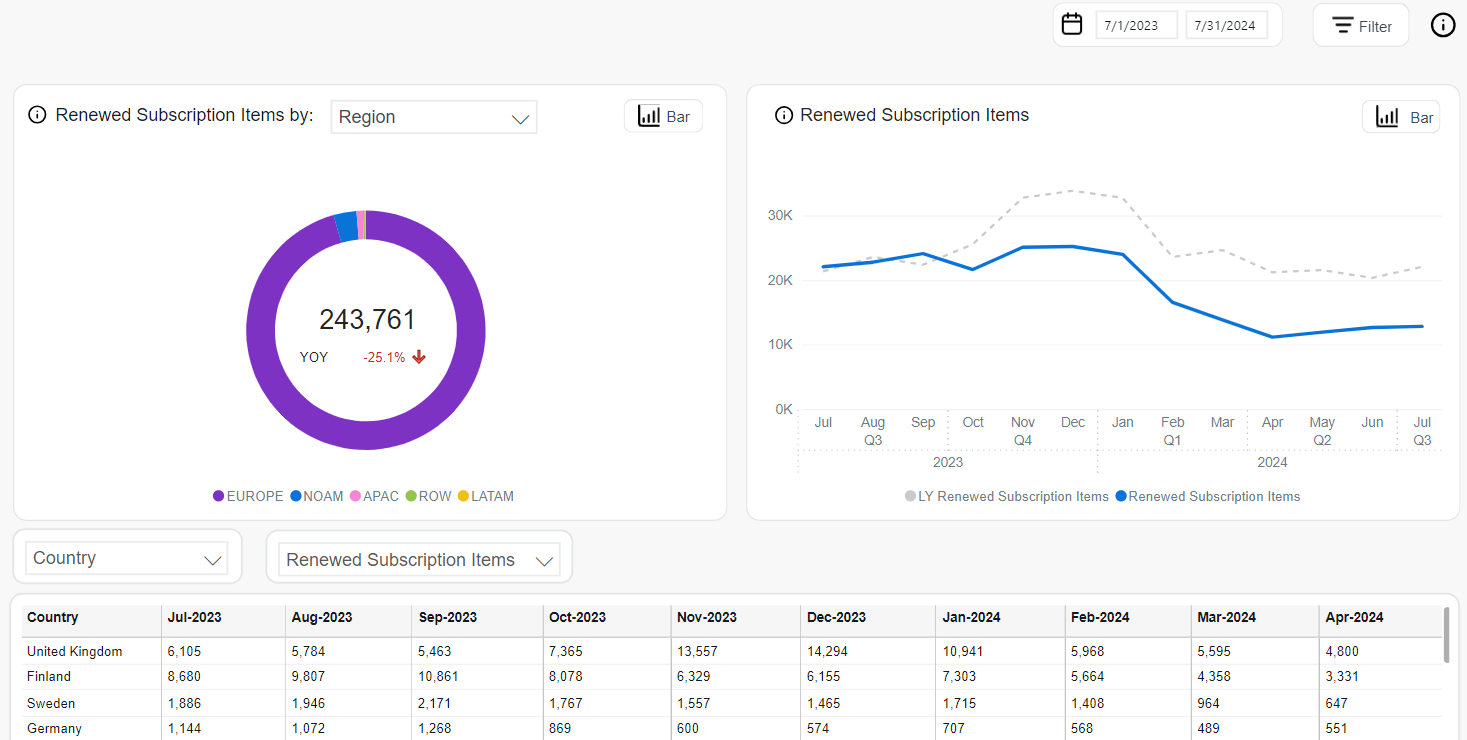Switch the donut chart to Bar view
Viewport: 1467px width, 740px height.
(664, 116)
